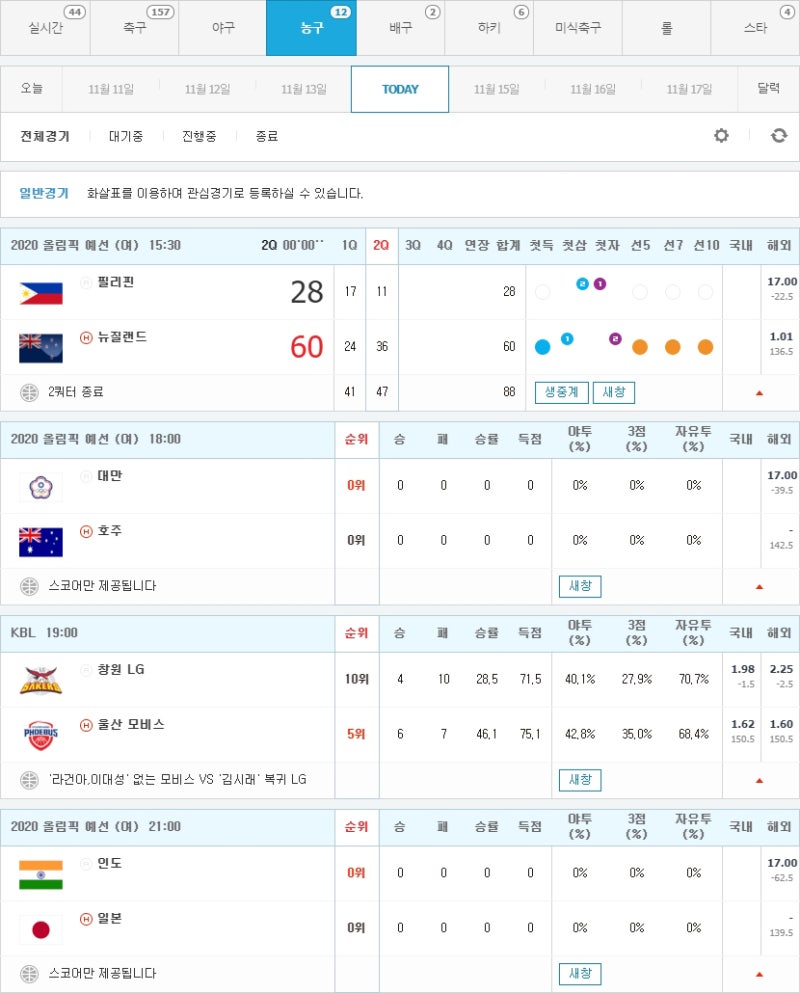Switch to the 배구 sport tab
Image resolution: width=800 pixels, height=993 pixels.
pos(400,28)
